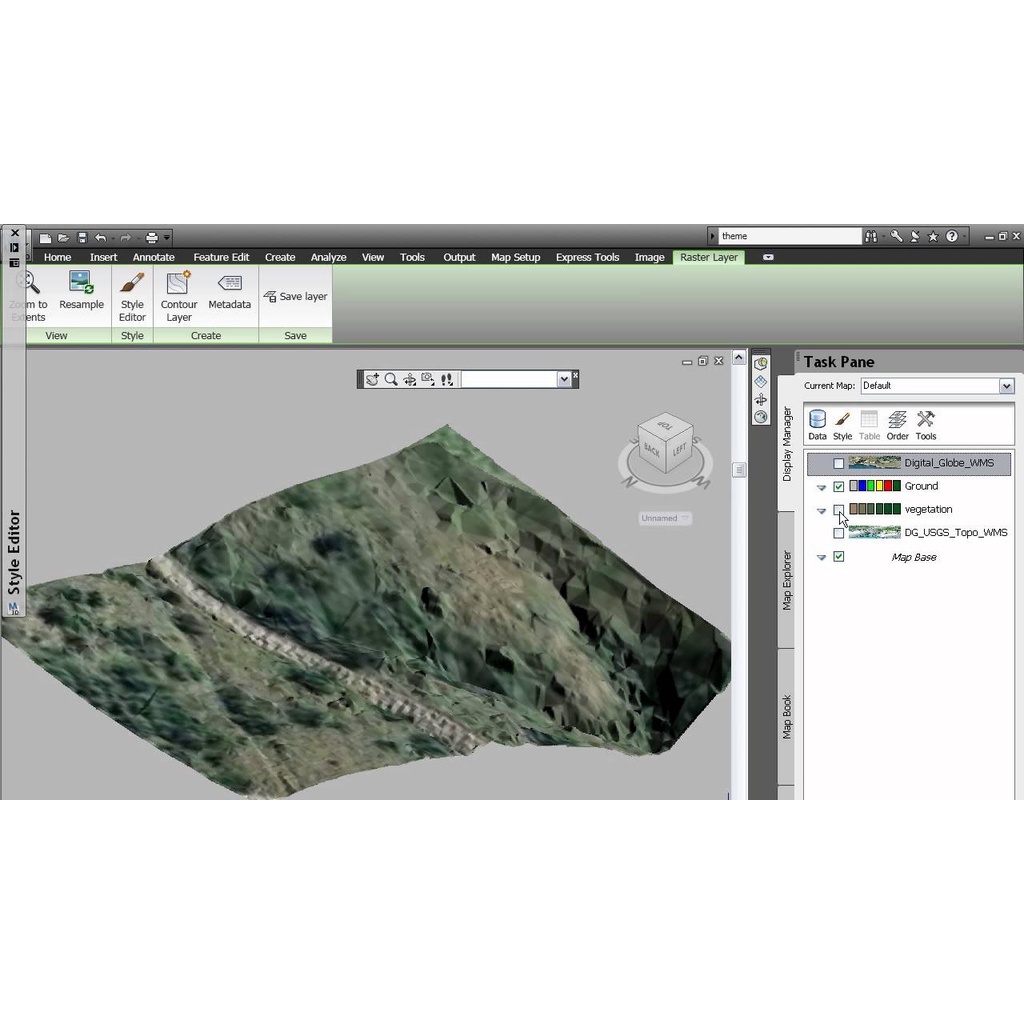Open the Map Setup ribbon tab
1024x1024 pixels.
515,257
